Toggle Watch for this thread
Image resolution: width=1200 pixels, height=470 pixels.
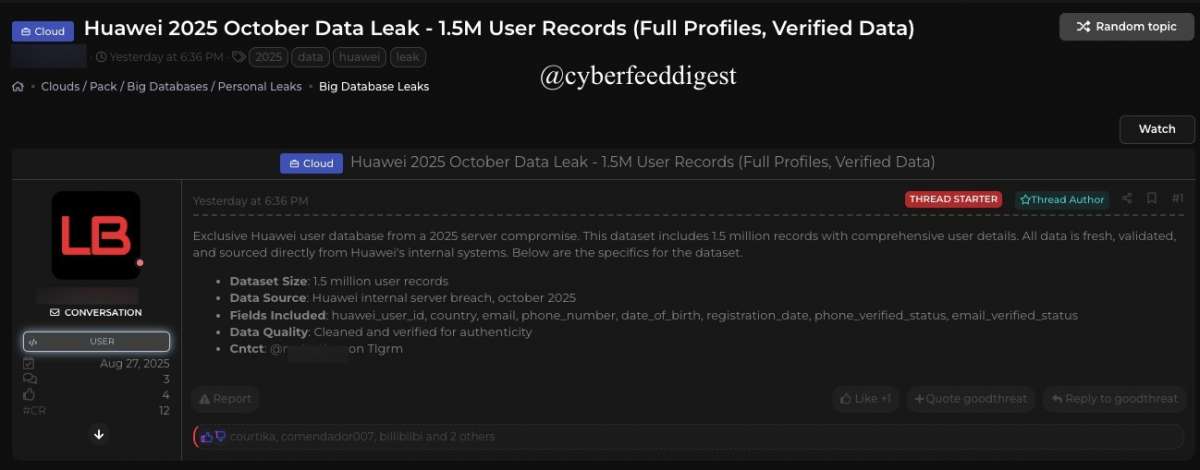tap(1157, 129)
